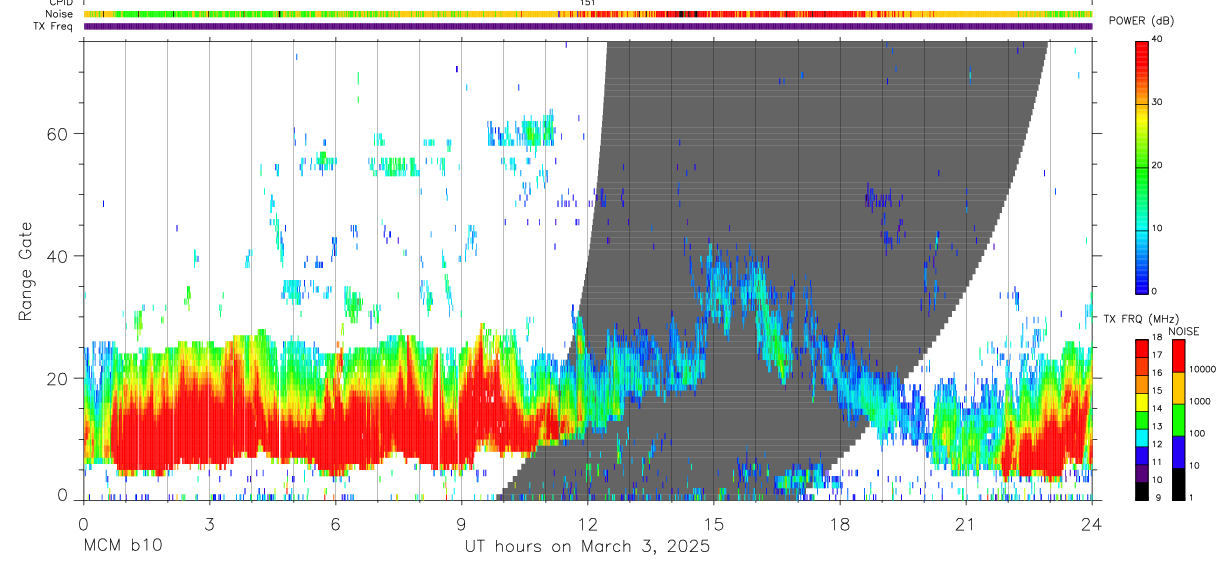The height and width of the screenshot is (567, 1228).
Task: Click the purple TX Freq strip above the plot
Action: click(x=588, y=26)
